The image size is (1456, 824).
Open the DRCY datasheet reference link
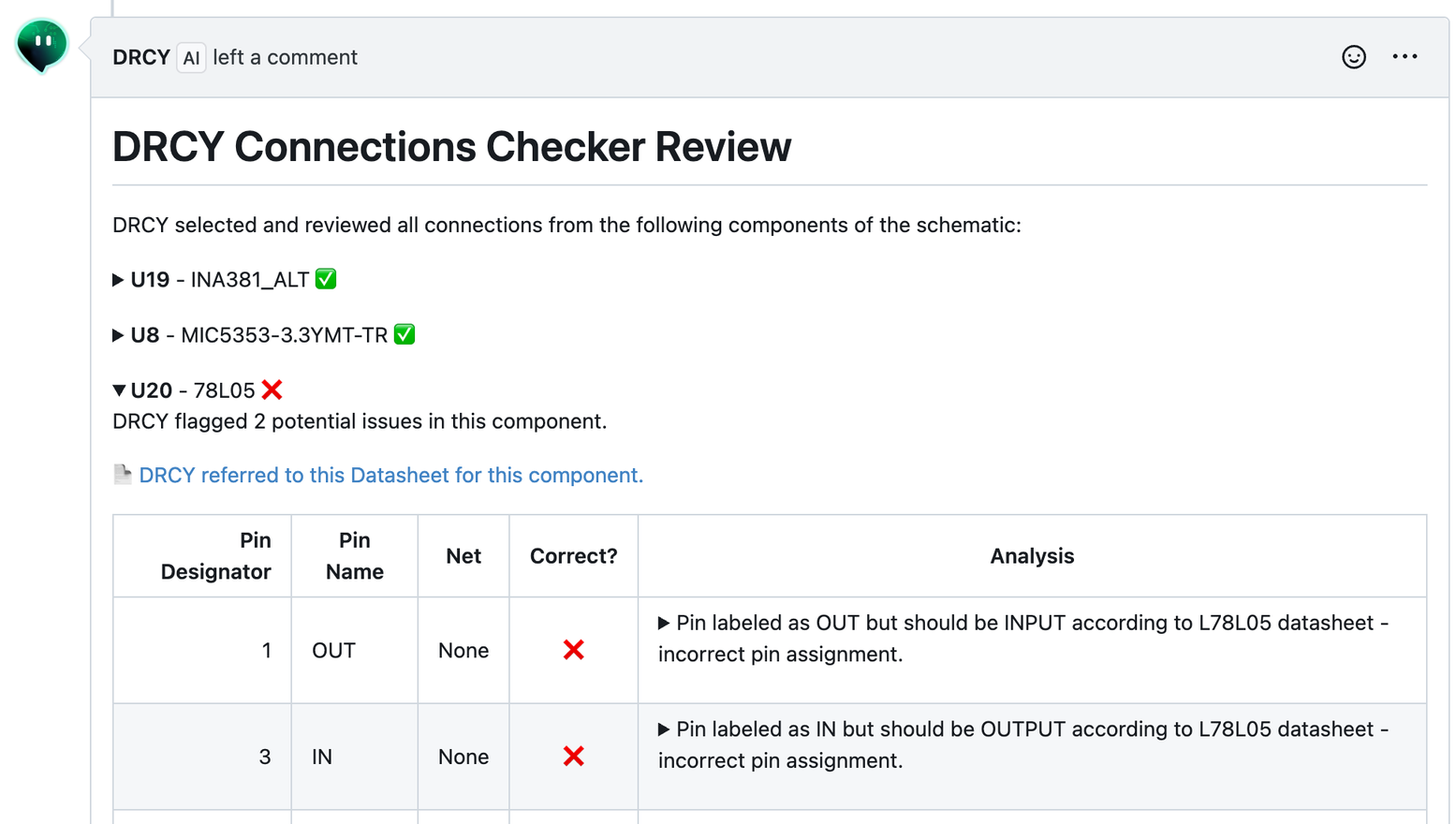tap(390, 476)
